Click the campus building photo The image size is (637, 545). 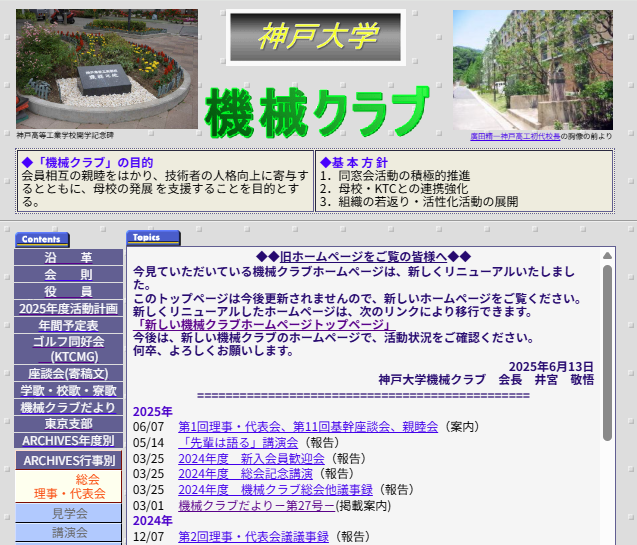(533, 70)
